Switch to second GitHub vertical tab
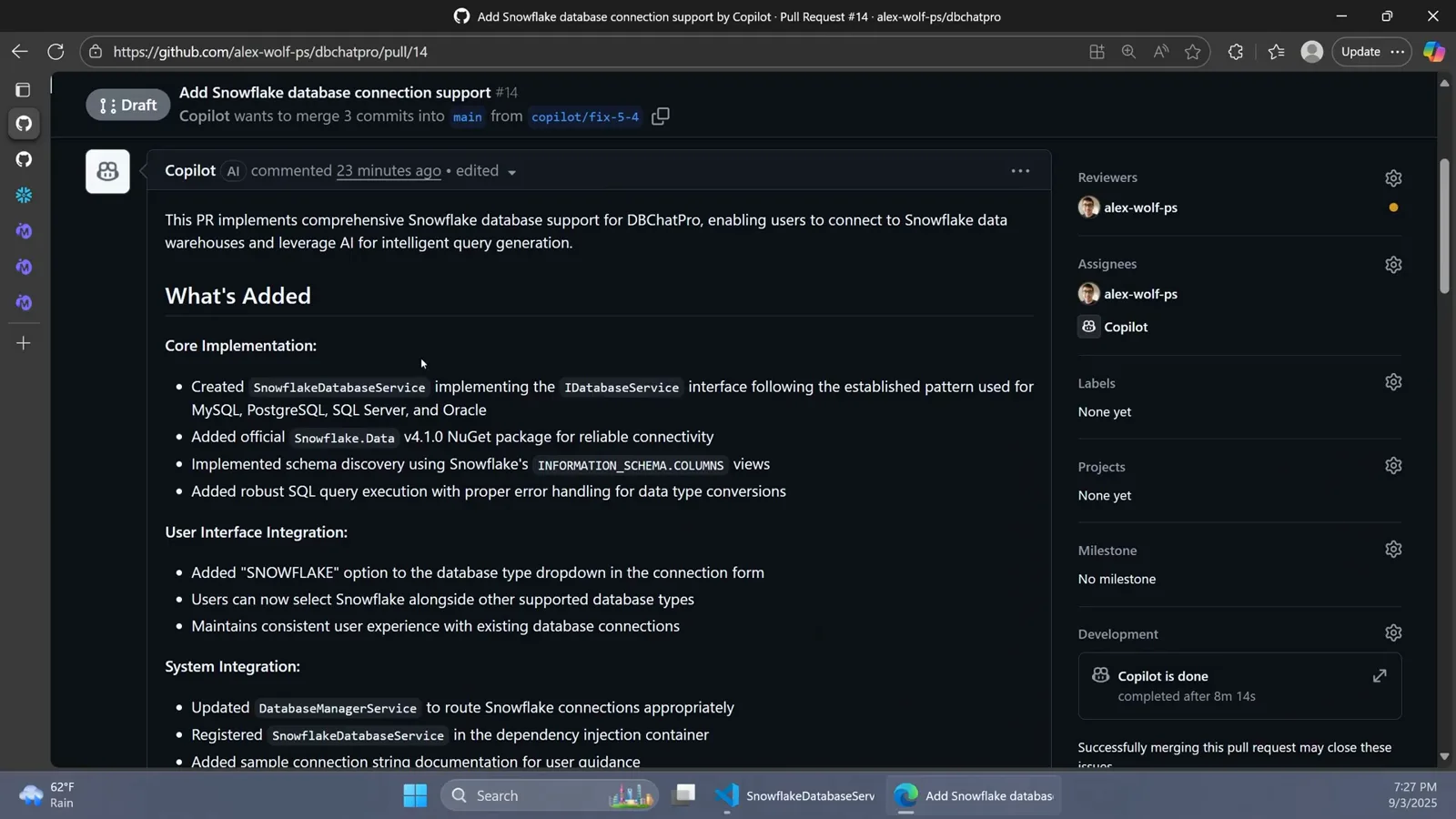 24,159
